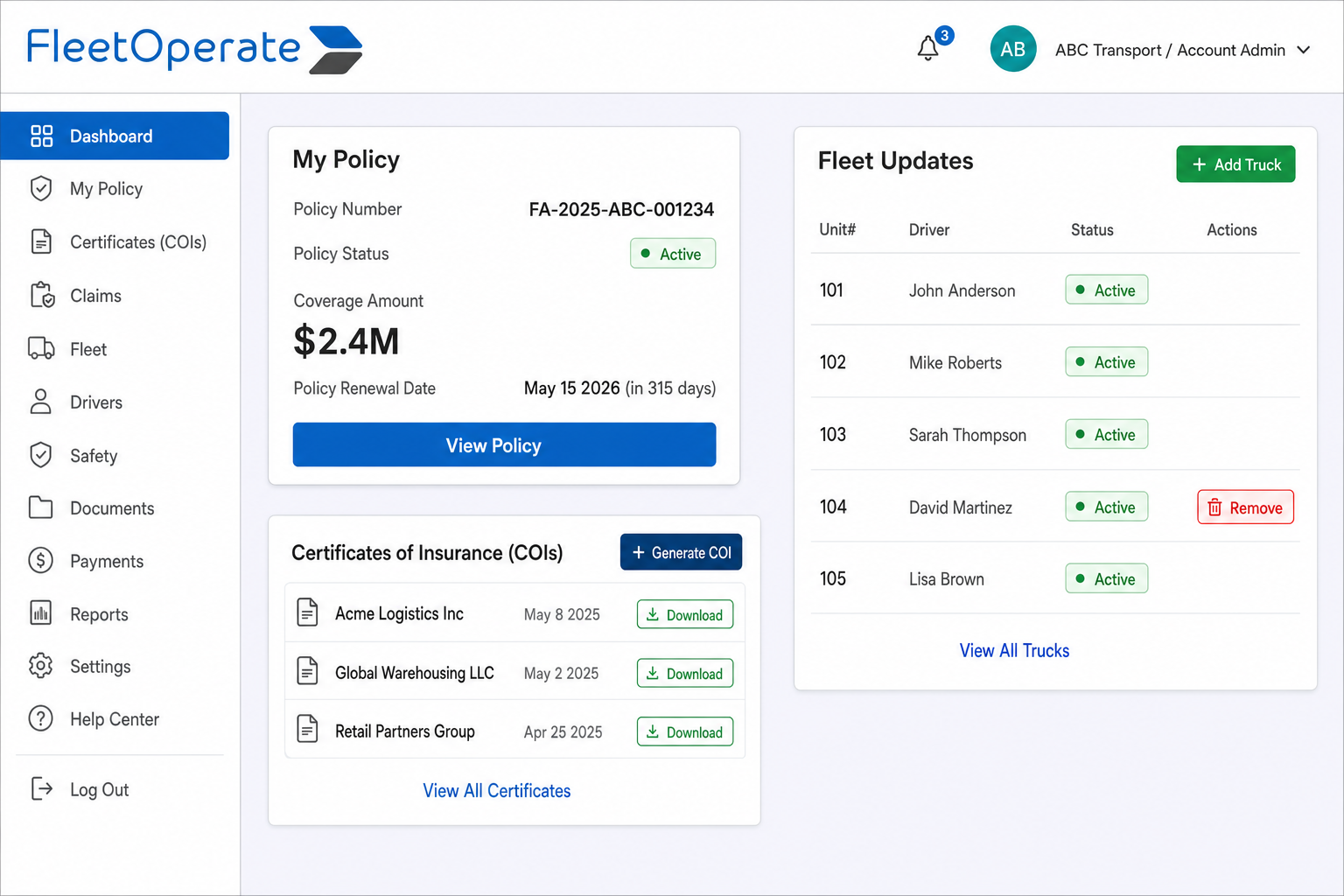Click the View Policy button
This screenshot has width=1344, height=896.
(504, 444)
